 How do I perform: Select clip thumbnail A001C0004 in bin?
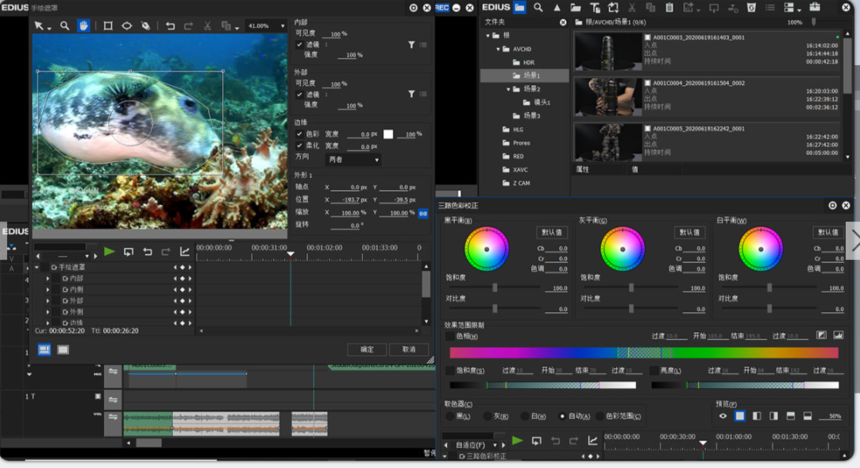coord(608,97)
